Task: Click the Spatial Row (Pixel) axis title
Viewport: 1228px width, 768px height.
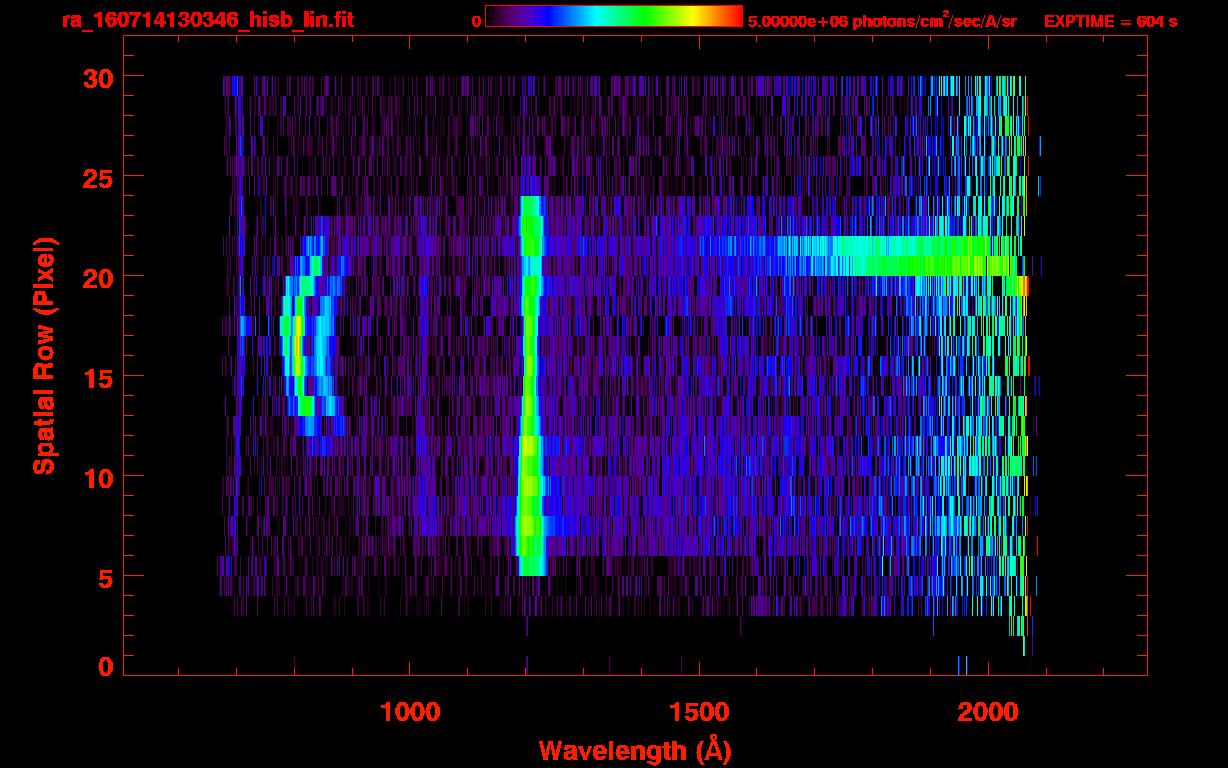Action: (43, 356)
